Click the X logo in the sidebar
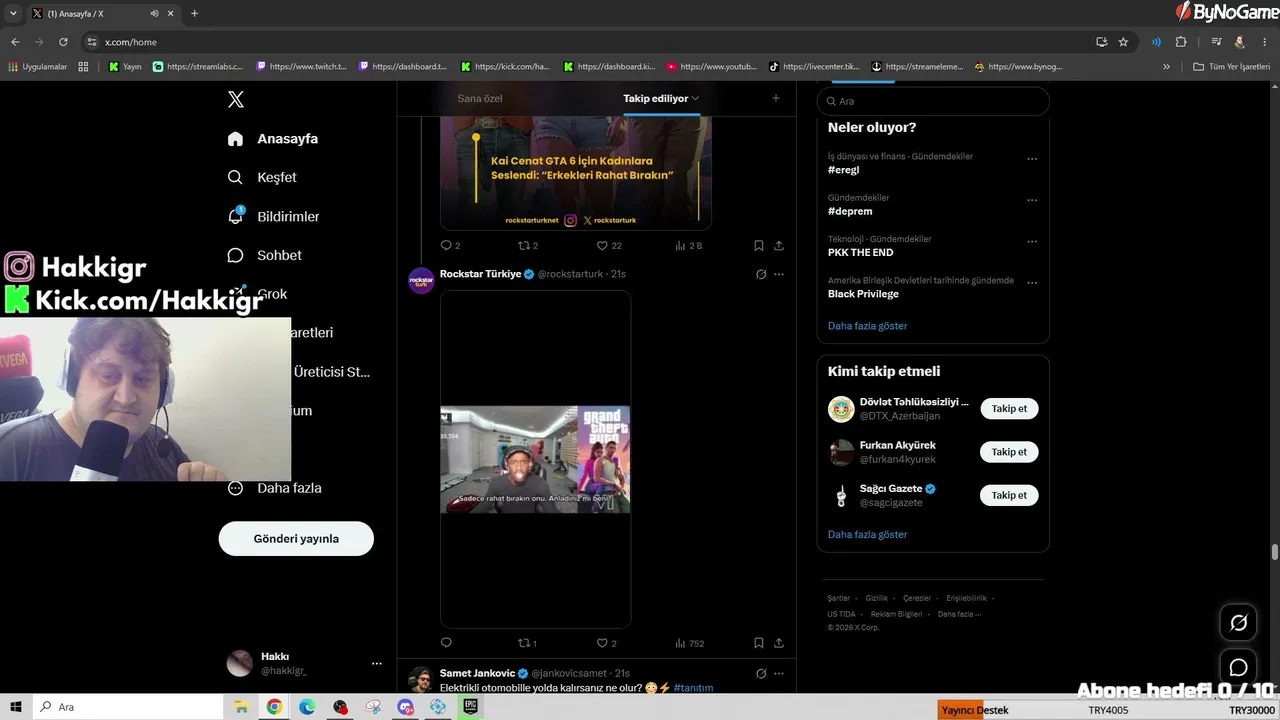 pyautogui.click(x=236, y=99)
